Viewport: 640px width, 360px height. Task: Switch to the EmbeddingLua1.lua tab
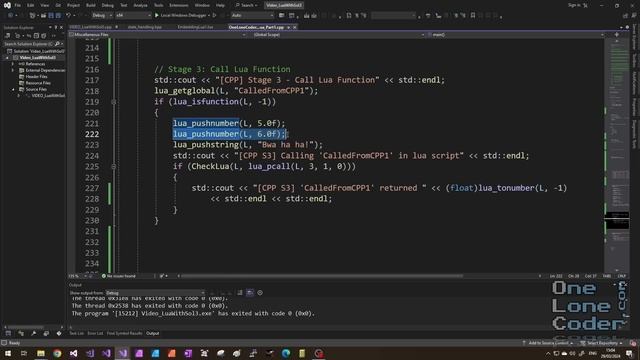pos(195,27)
